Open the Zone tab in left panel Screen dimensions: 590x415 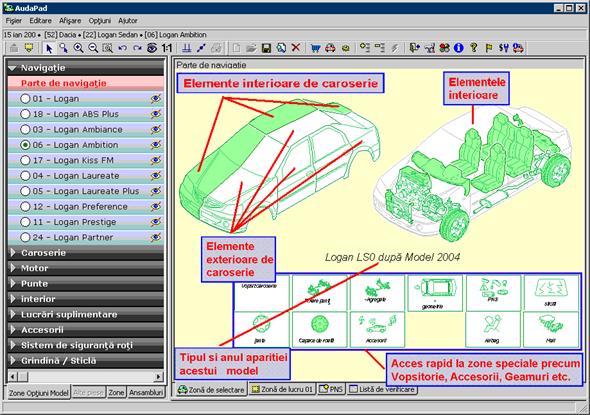(x=116, y=393)
